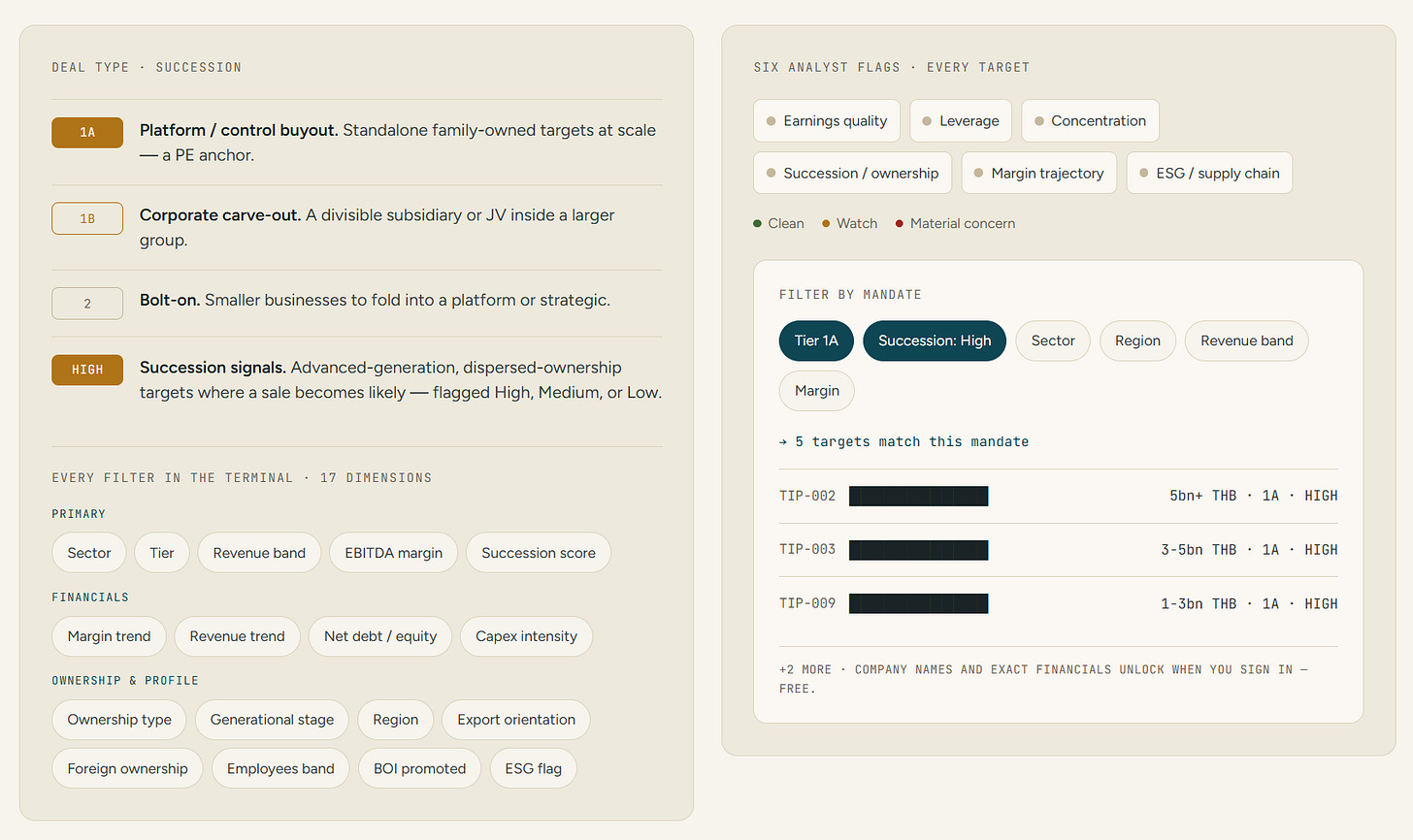This screenshot has height=840, width=1413.
Task: Click the Earnings quality analyst flag
Action: tap(827, 121)
